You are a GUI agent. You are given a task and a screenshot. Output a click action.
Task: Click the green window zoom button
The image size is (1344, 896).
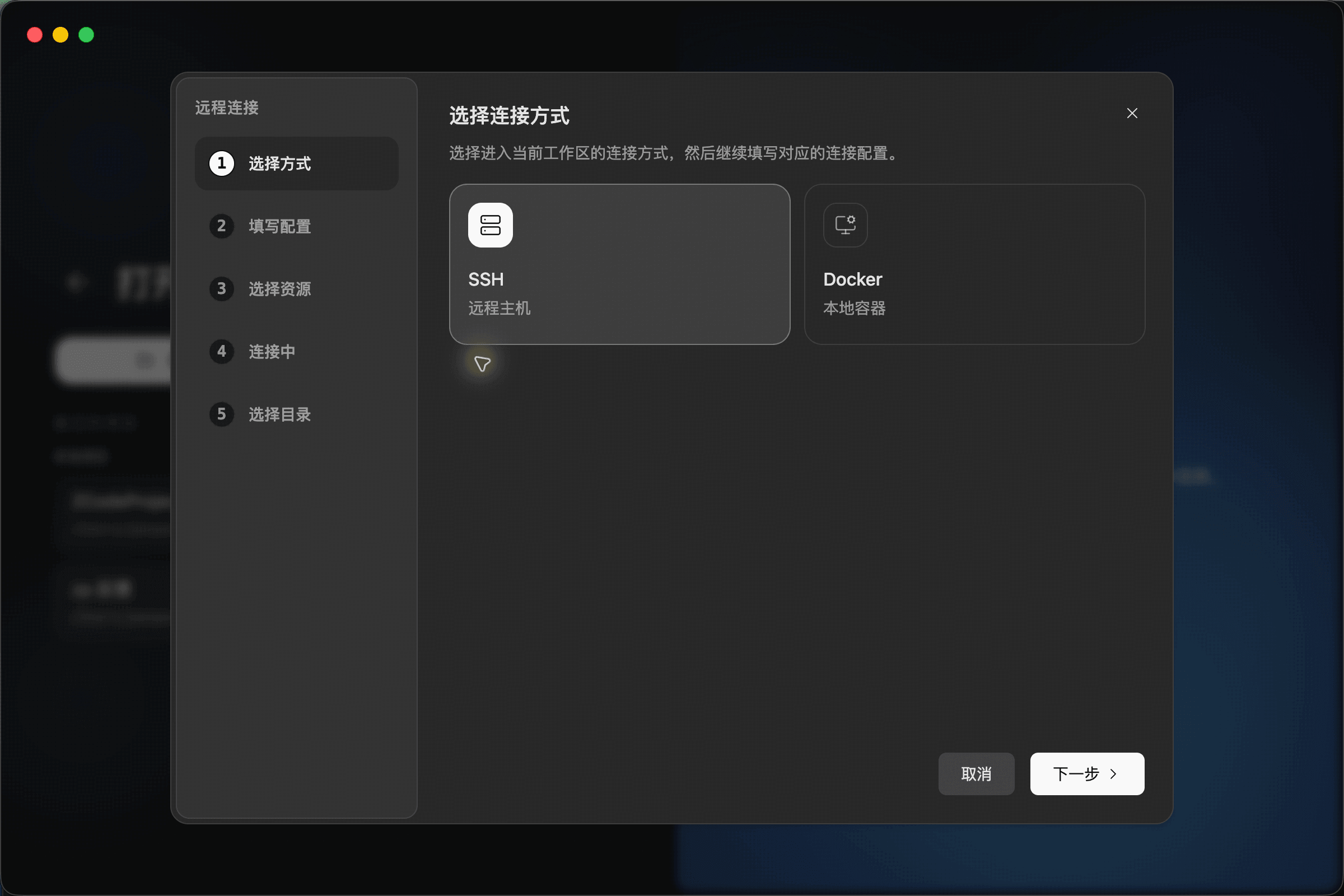pyautogui.click(x=86, y=35)
